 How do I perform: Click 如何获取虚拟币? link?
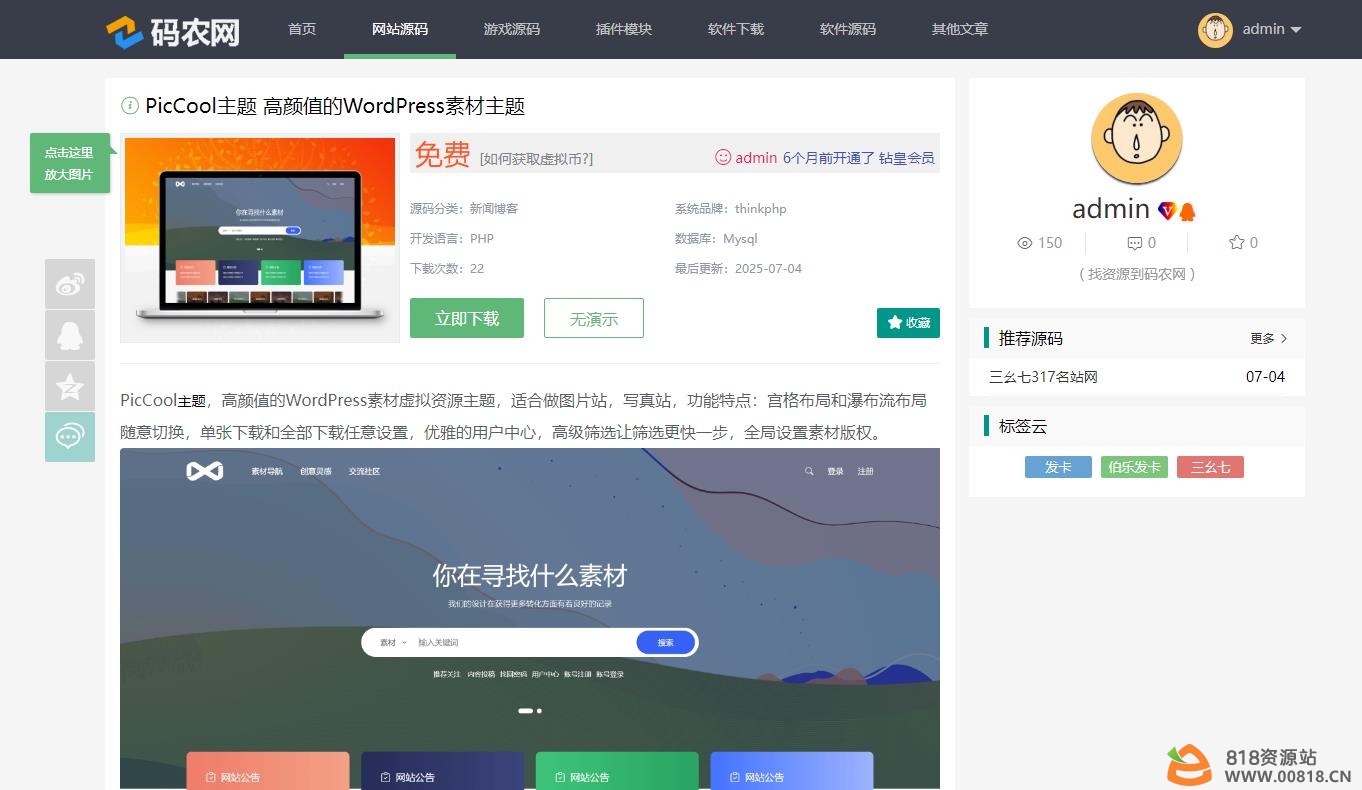(536, 158)
